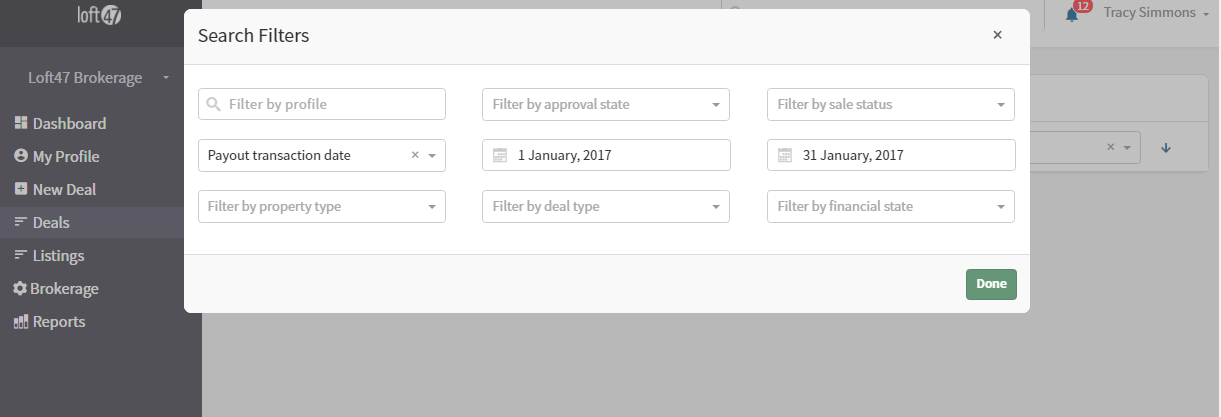Open the Payout transaction date dropdown
Screen dimensions: 1221x417
tap(432, 156)
